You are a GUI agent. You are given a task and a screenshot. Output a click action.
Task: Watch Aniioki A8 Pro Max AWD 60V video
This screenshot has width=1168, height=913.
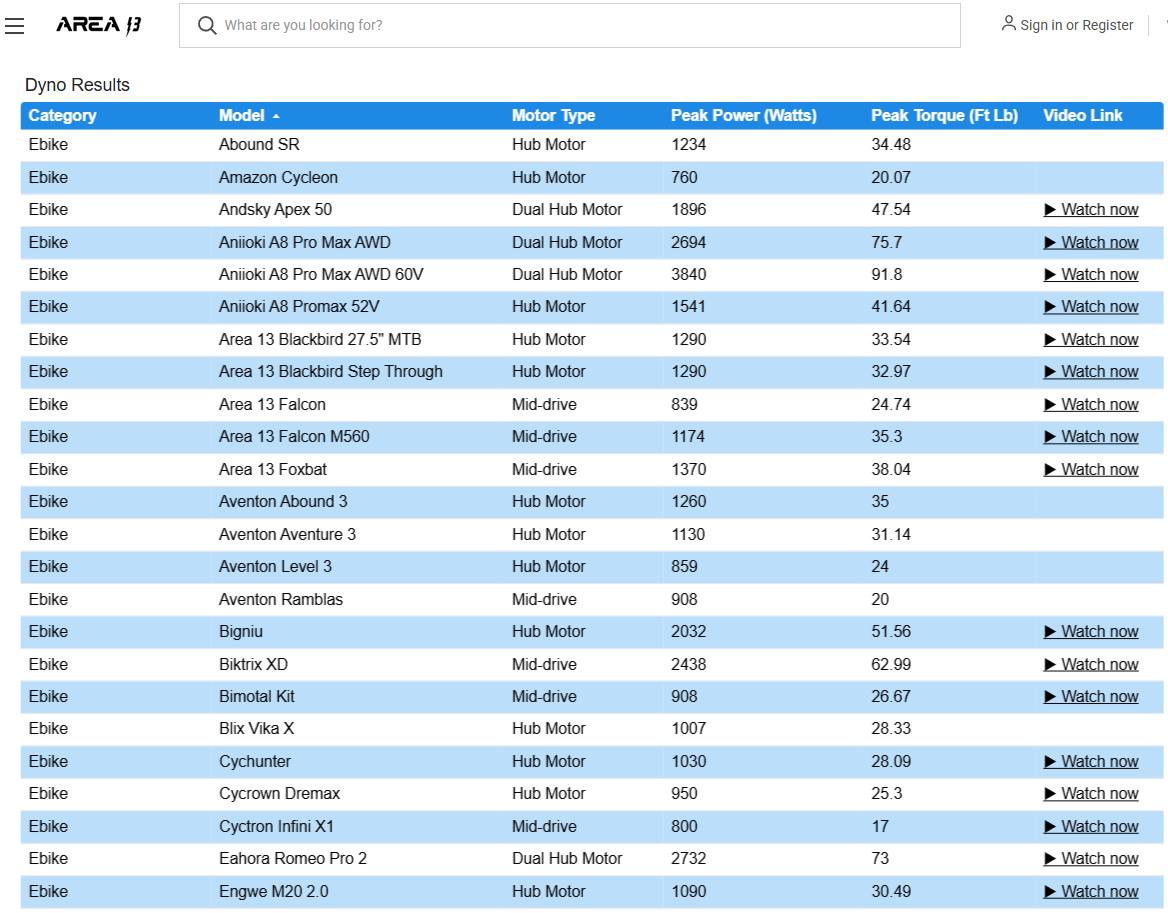point(1091,275)
